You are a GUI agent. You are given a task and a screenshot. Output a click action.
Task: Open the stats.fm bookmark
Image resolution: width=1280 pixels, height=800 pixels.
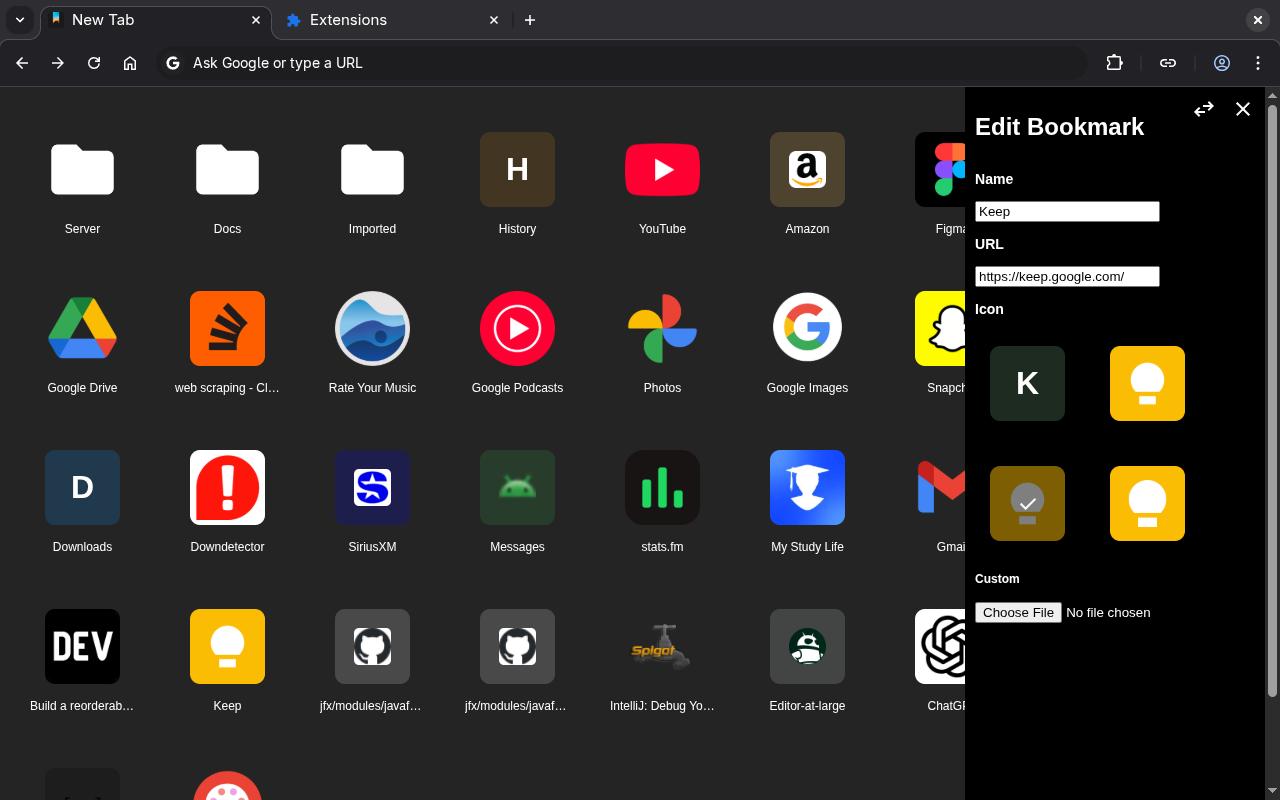(x=662, y=488)
